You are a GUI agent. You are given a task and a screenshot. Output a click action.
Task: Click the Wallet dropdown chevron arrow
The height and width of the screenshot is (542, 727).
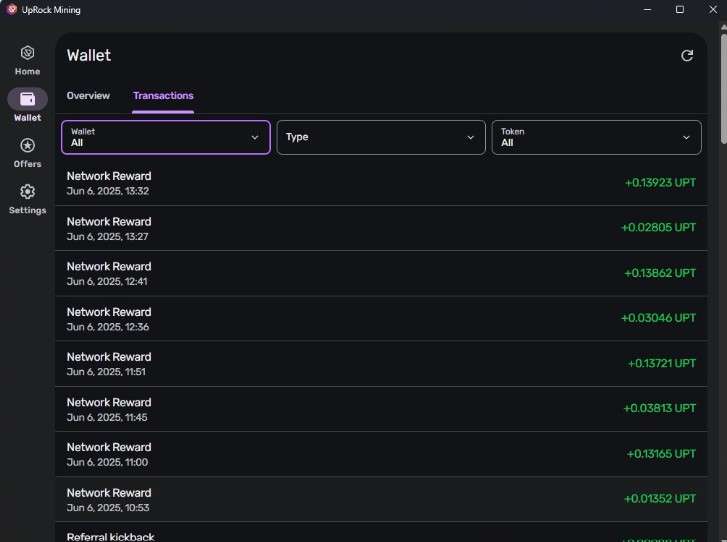[255, 138]
